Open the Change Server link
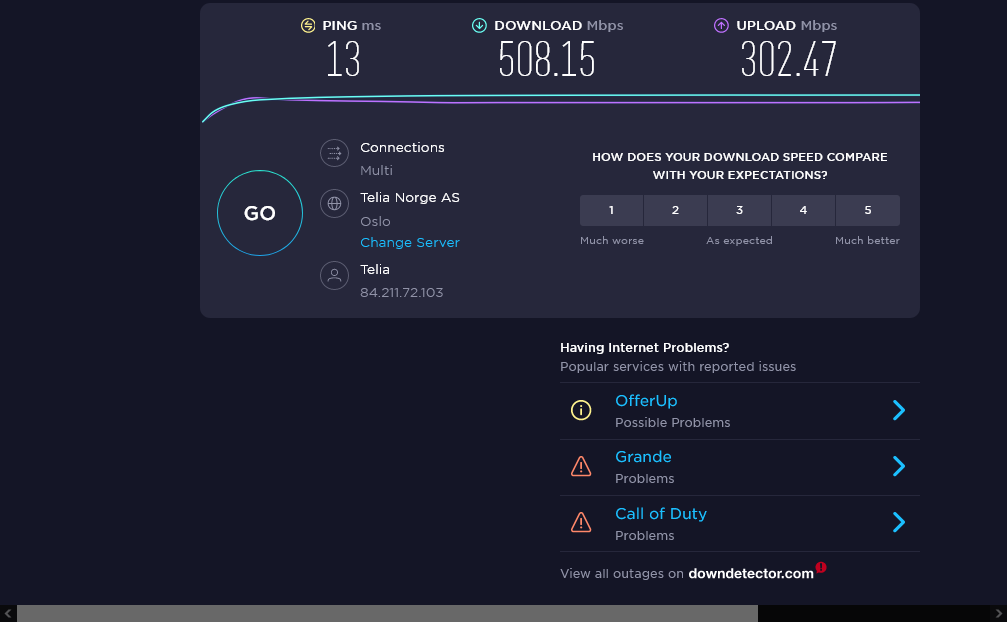Screen dimensions: 1007x622 [x=410, y=243]
